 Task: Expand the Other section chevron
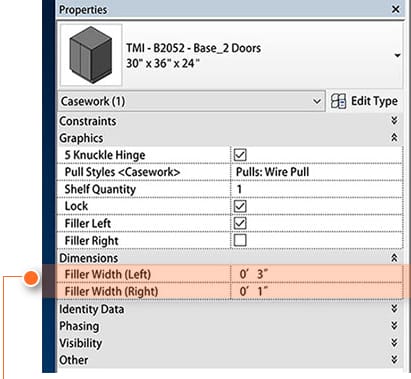point(394,359)
